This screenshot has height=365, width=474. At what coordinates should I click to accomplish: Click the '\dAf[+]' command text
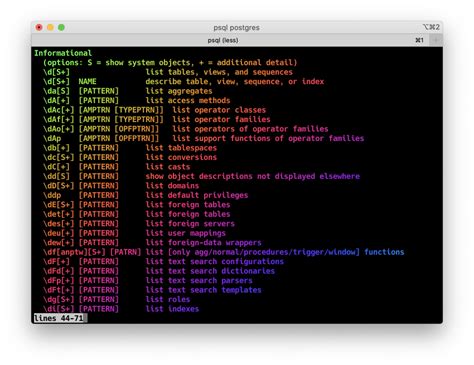[59, 119]
